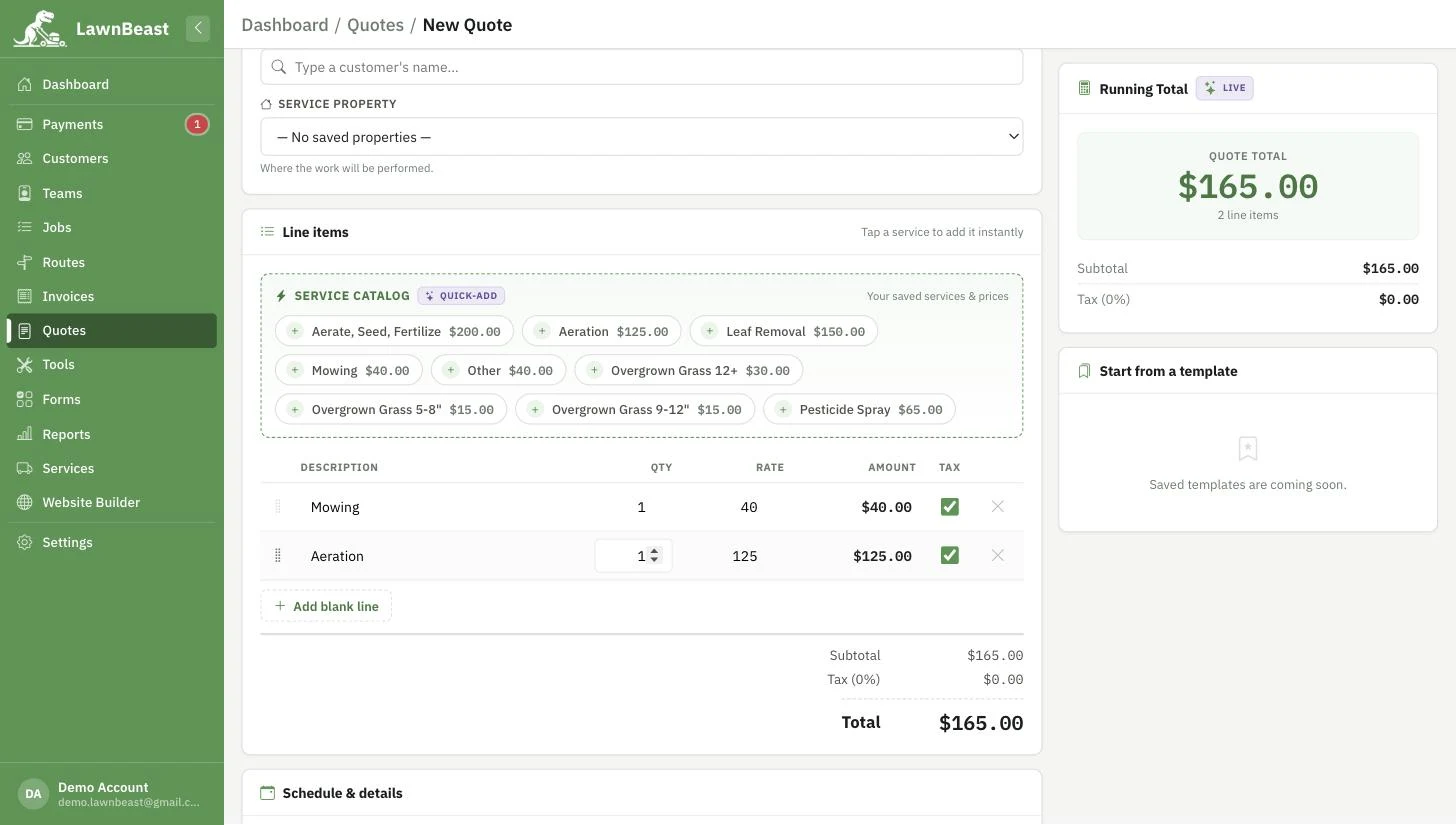Quick-add Mowing $40.00 from catalog
The width and height of the screenshot is (1456, 825).
(x=348, y=370)
